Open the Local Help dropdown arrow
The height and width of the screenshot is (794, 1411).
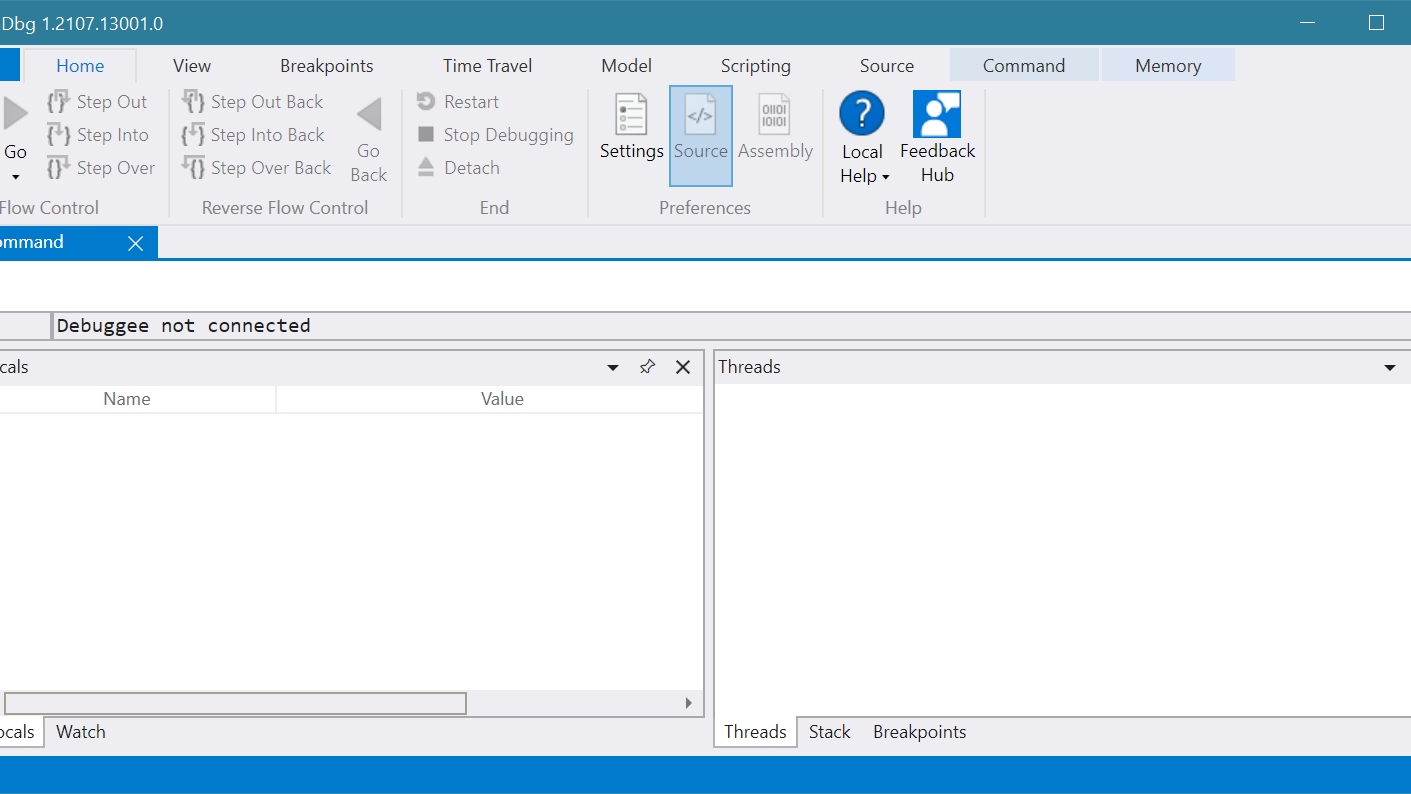[x=886, y=178]
